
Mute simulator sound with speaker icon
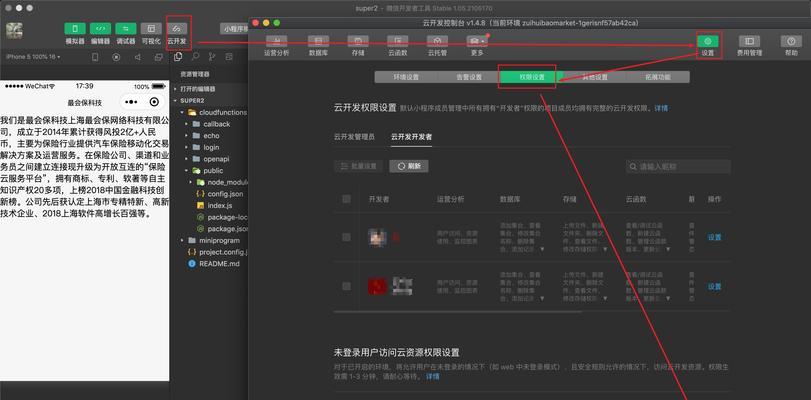[138, 57]
